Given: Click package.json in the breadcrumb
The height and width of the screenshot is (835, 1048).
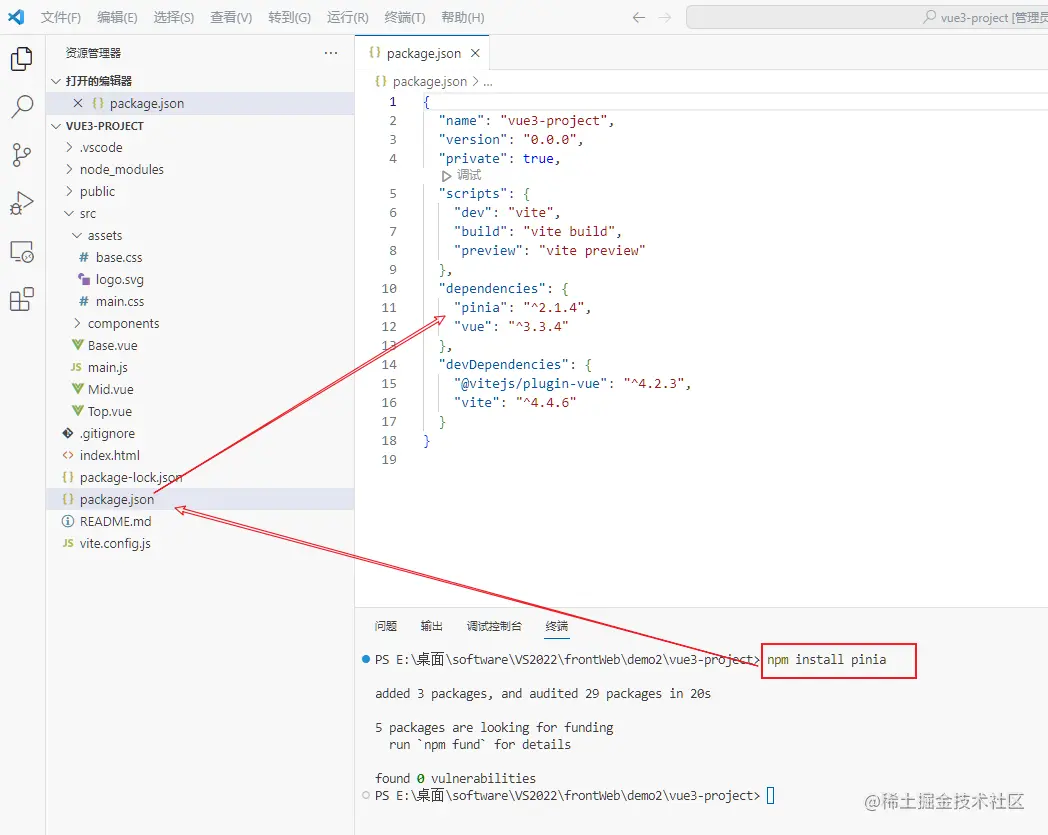Looking at the screenshot, I should (x=430, y=82).
